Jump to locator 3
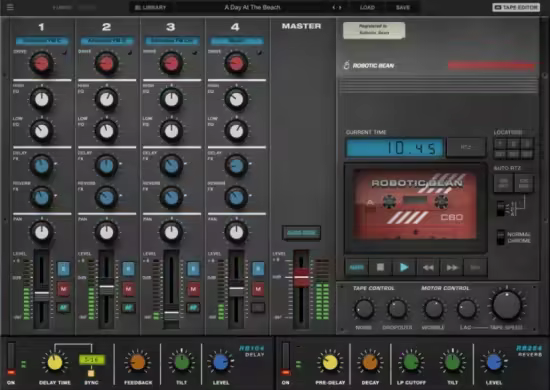 [527, 143]
